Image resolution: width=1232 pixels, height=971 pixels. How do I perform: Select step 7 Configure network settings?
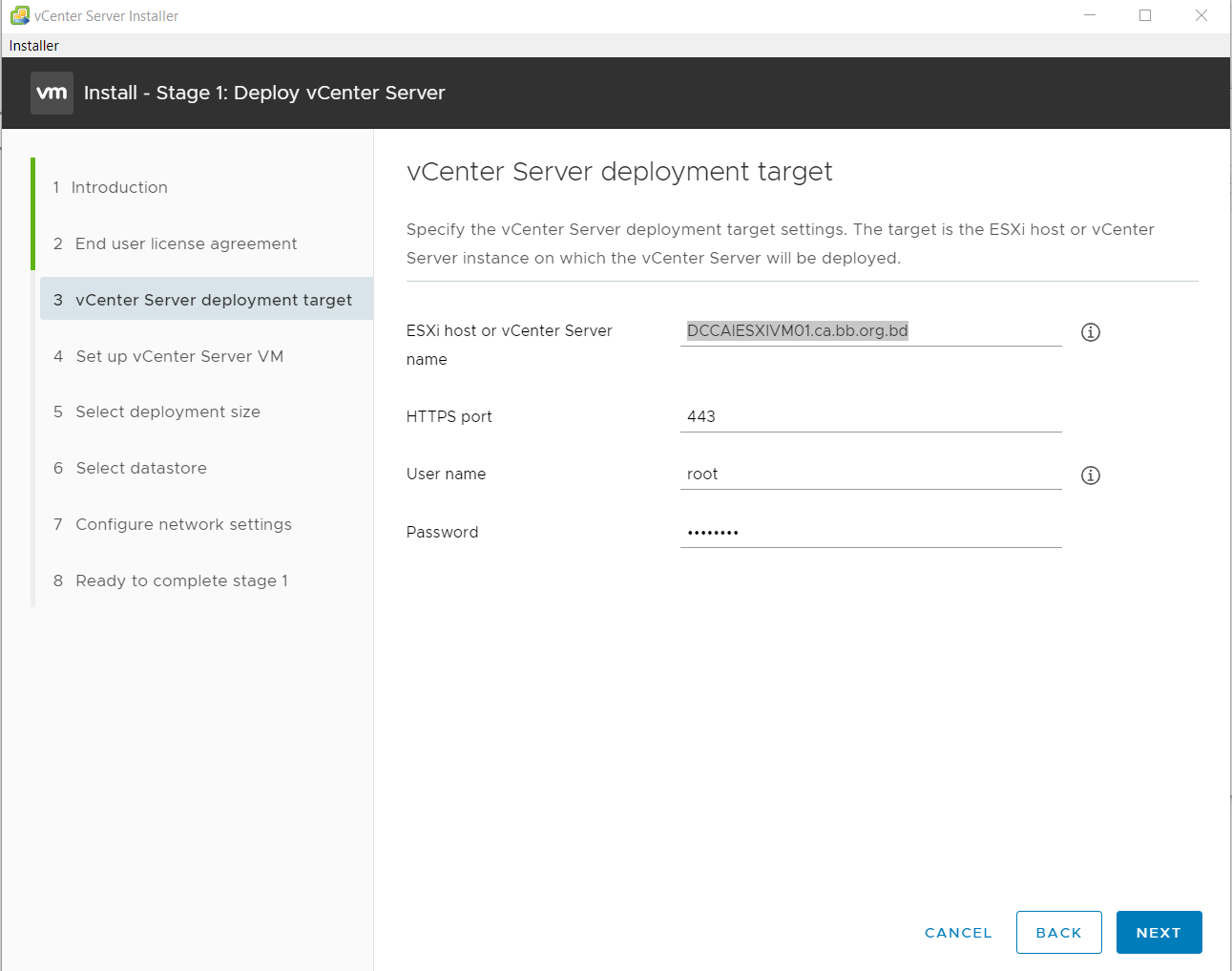173,524
